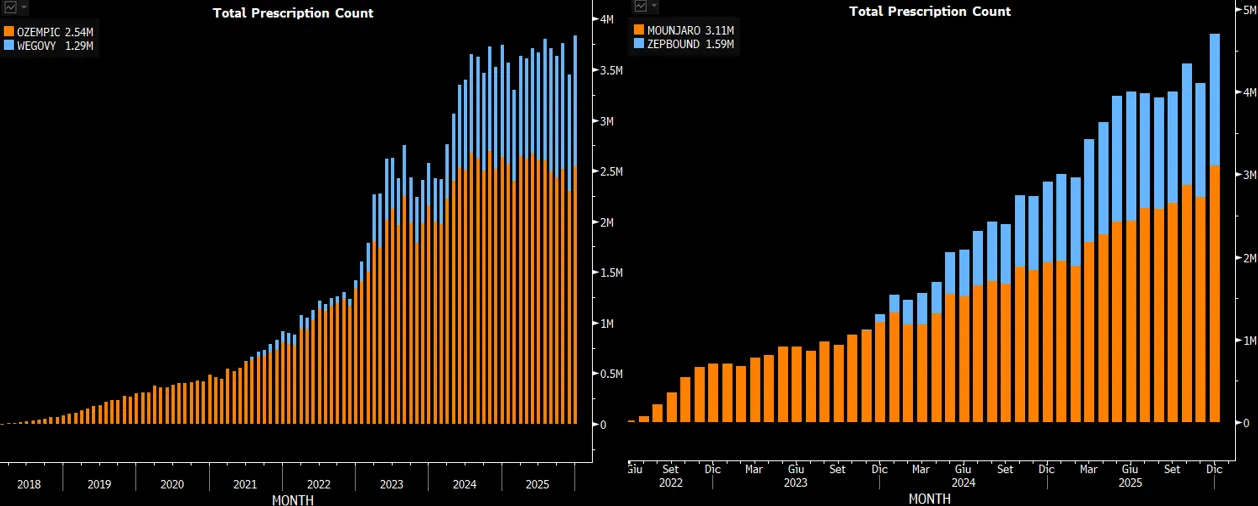The height and width of the screenshot is (506, 1258).
Task: Select the WEGOVY 1.29M legend entry
Action: pyautogui.click(x=49, y=46)
